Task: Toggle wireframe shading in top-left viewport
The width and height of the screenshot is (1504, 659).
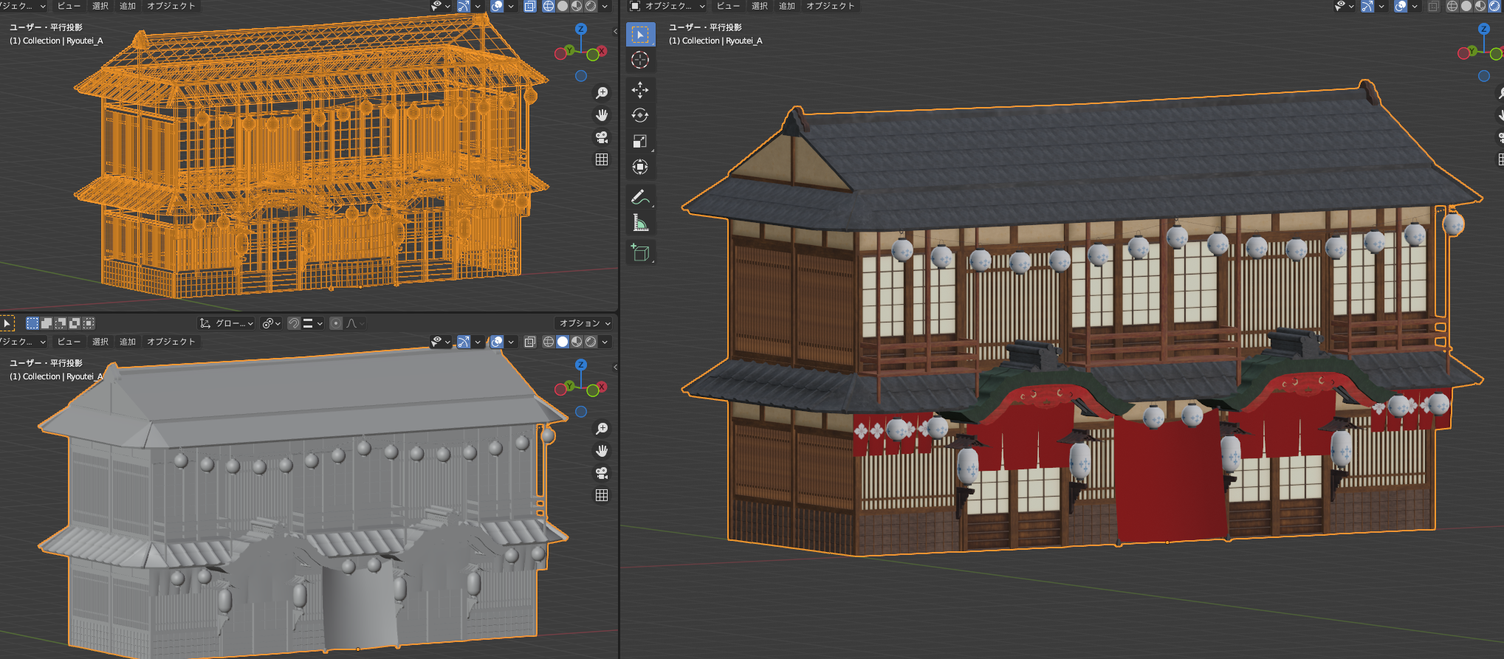Action: 548,6
